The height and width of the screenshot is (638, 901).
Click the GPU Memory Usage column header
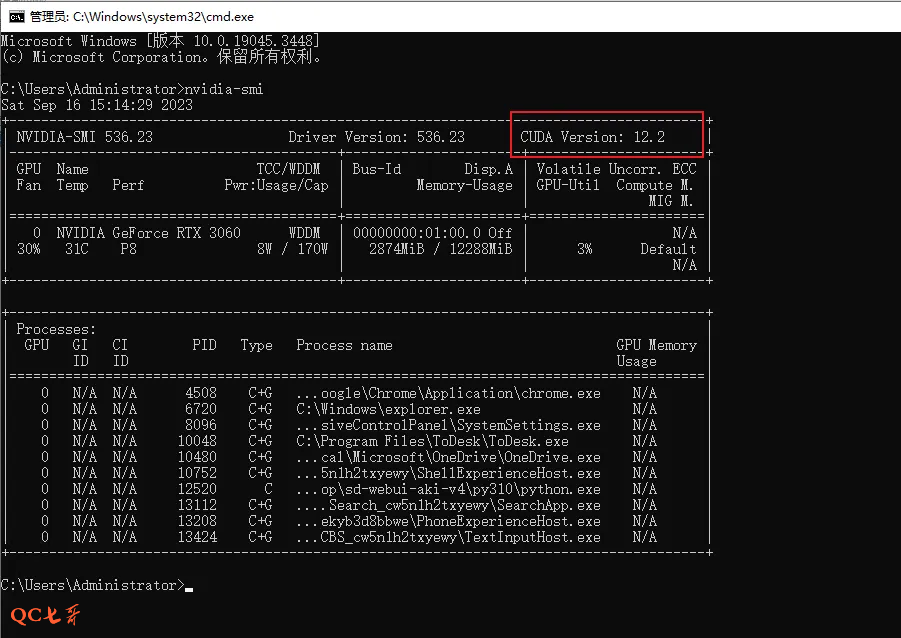[x=656, y=352]
